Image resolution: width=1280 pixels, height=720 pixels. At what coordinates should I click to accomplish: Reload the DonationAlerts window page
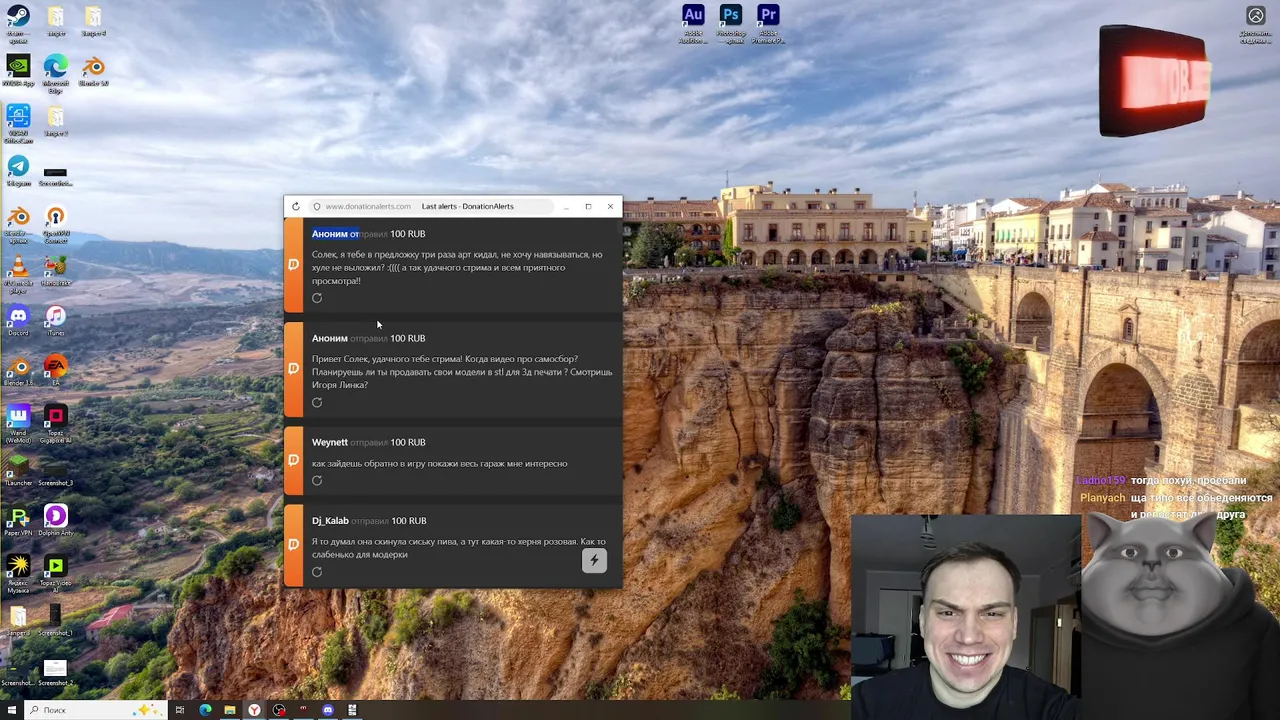295,206
